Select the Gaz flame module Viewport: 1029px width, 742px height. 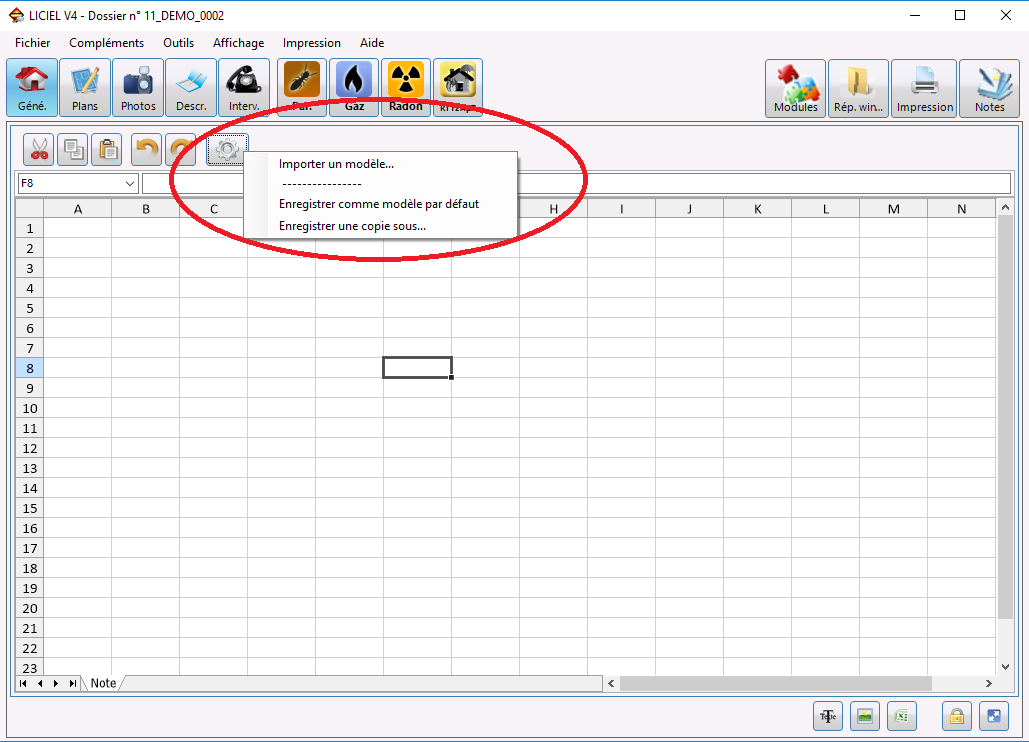(x=354, y=88)
